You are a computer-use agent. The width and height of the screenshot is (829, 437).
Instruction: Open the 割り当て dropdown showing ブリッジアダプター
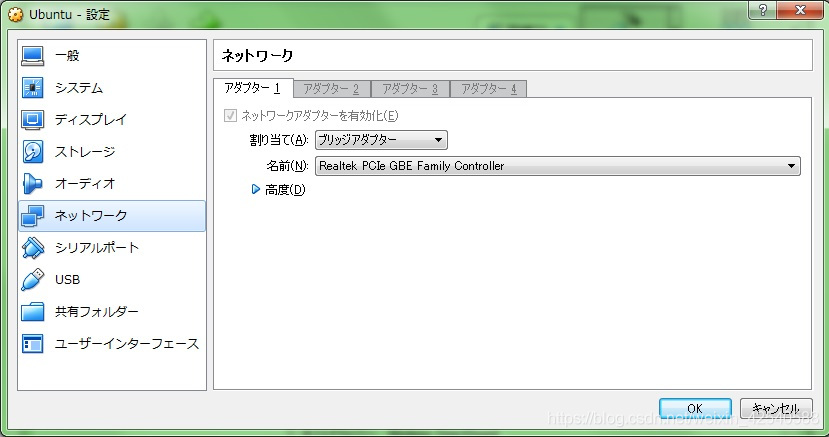pyautogui.click(x=381, y=140)
